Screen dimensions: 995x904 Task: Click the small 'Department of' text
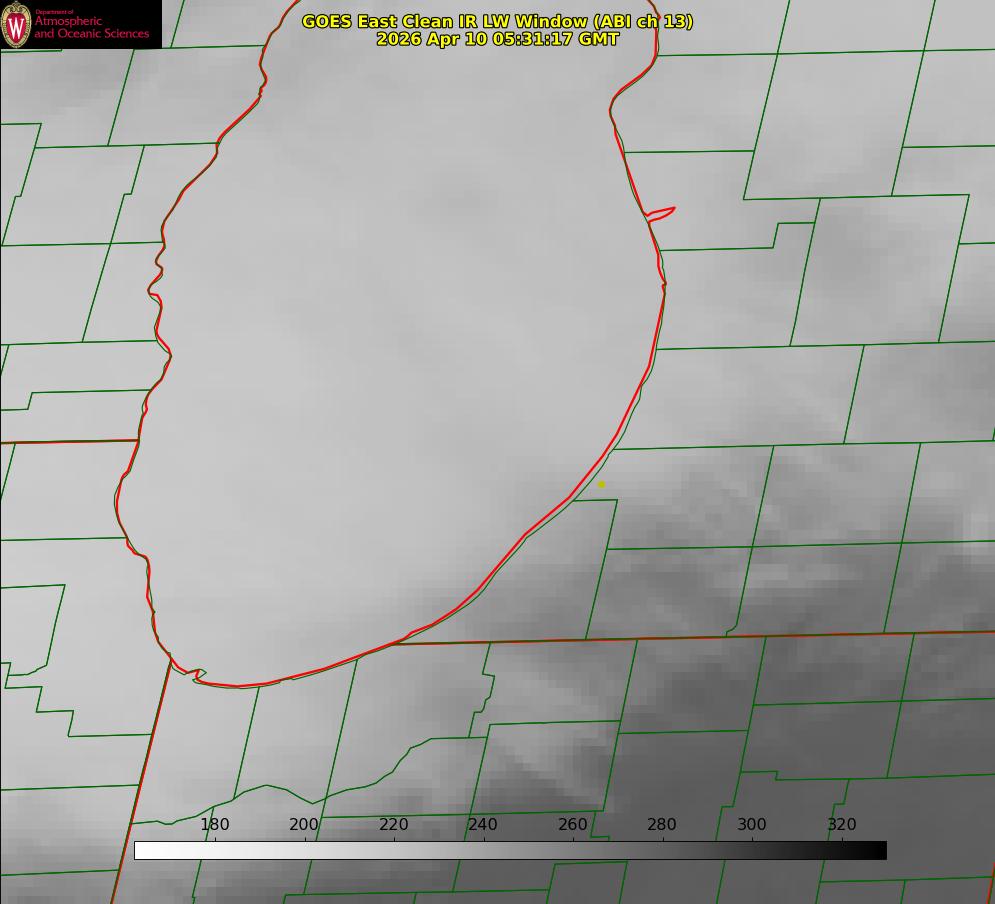[x=54, y=12]
